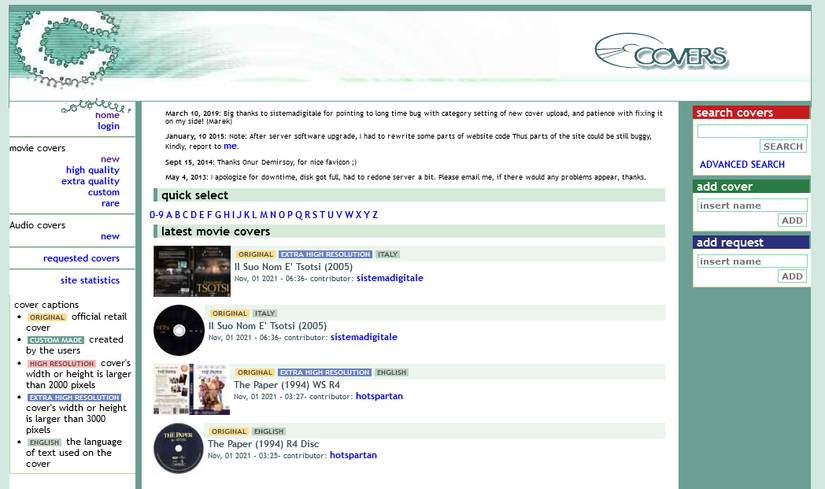Focus the search covers text field
The width and height of the screenshot is (825, 489).
pyautogui.click(x=752, y=131)
